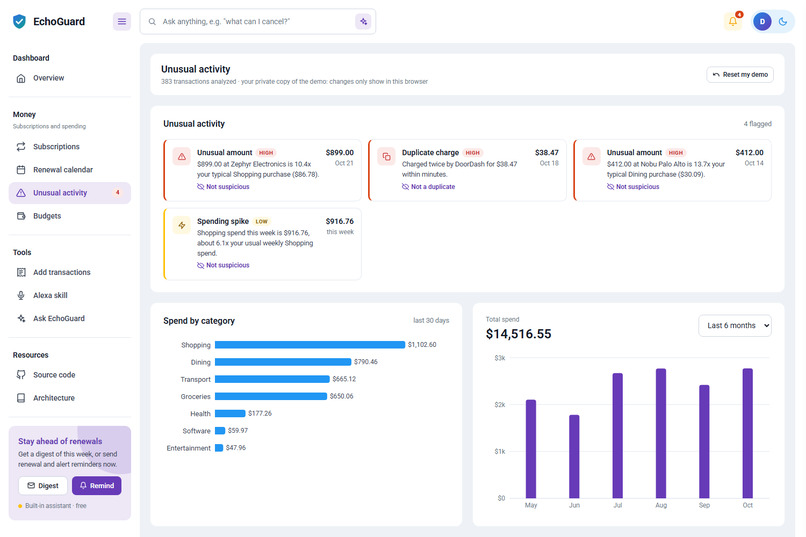Click the Subscriptions repeat icon

pyautogui.click(x=21, y=146)
